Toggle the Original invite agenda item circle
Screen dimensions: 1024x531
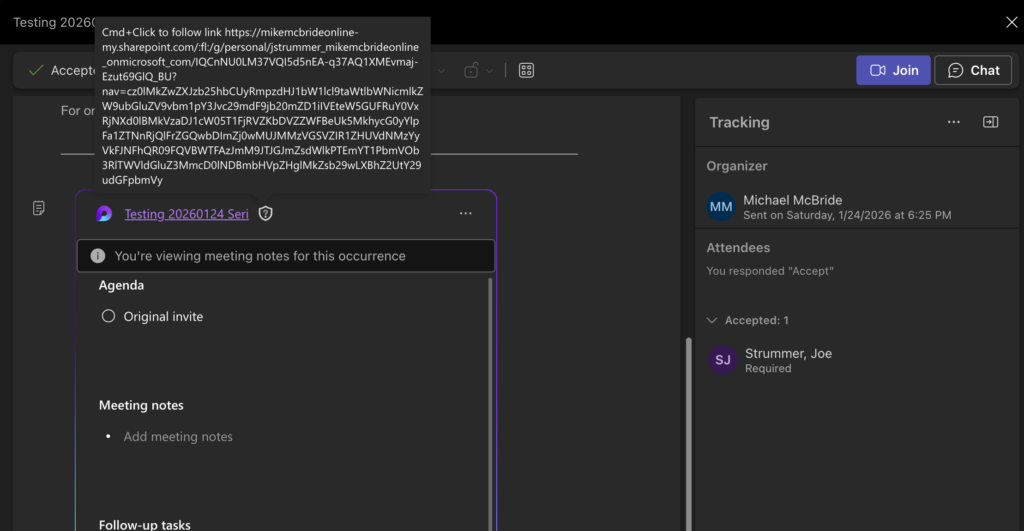pyautogui.click(x=109, y=316)
